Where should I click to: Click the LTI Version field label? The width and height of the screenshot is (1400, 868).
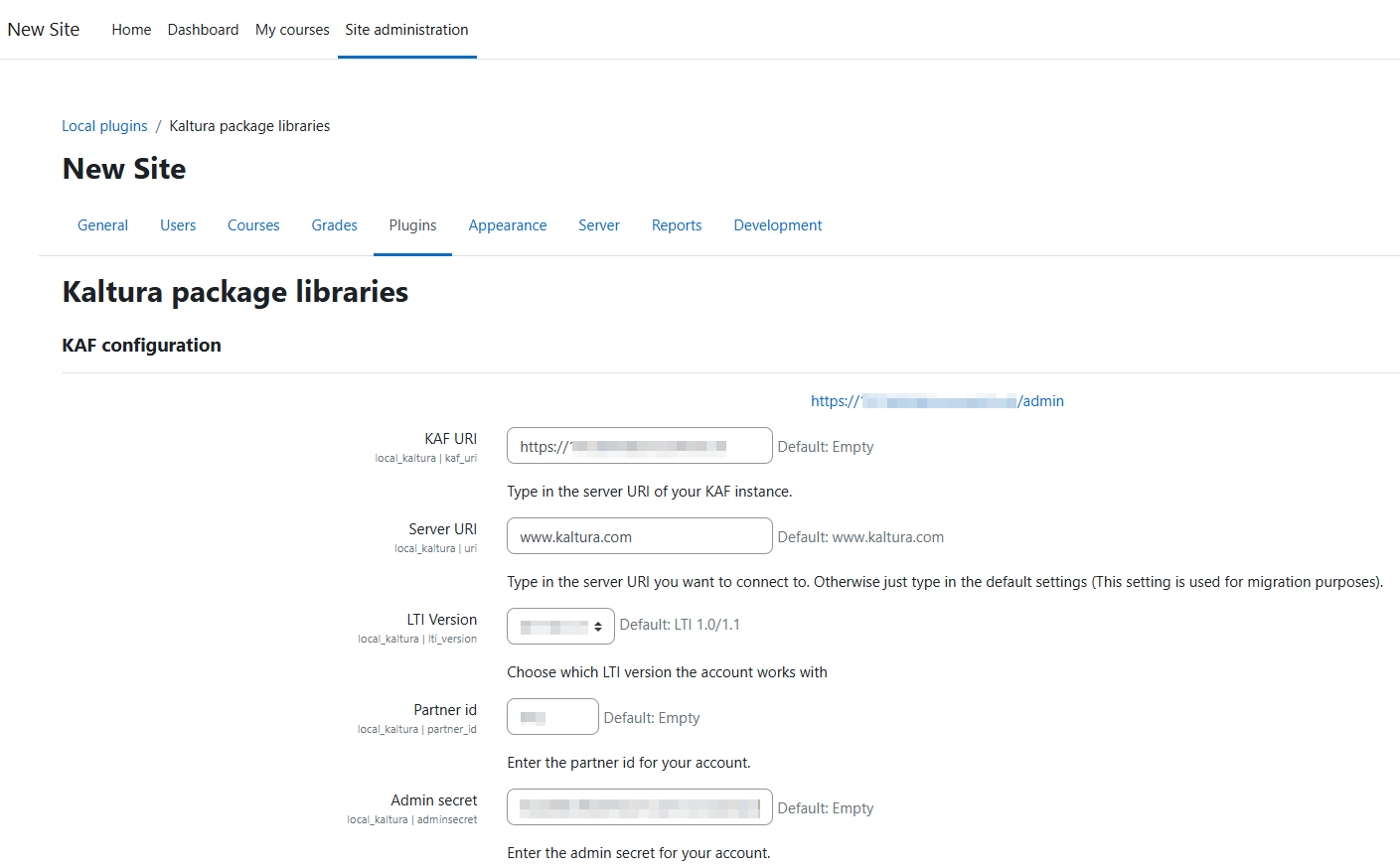[441, 620]
